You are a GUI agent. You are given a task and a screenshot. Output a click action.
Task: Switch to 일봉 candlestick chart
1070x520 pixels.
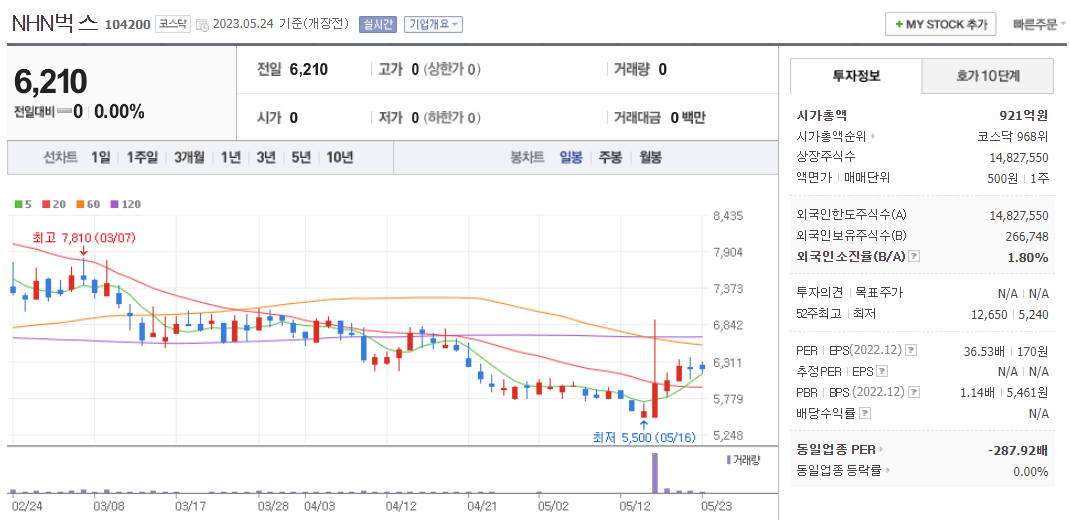[571, 157]
